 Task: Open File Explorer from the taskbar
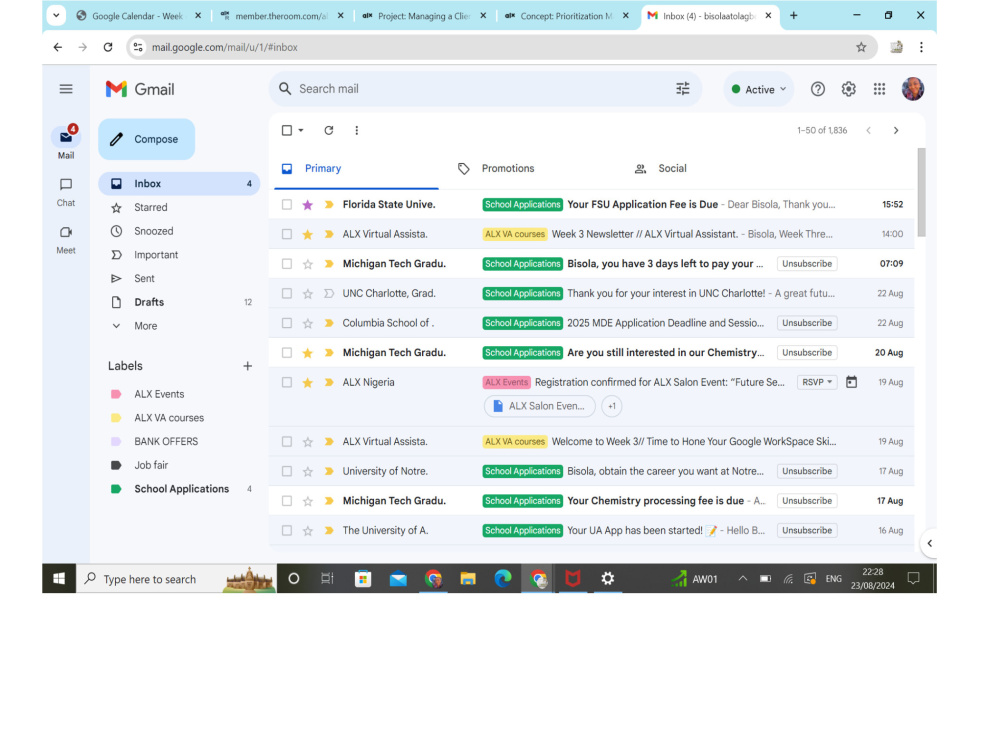pyautogui.click(x=468, y=578)
